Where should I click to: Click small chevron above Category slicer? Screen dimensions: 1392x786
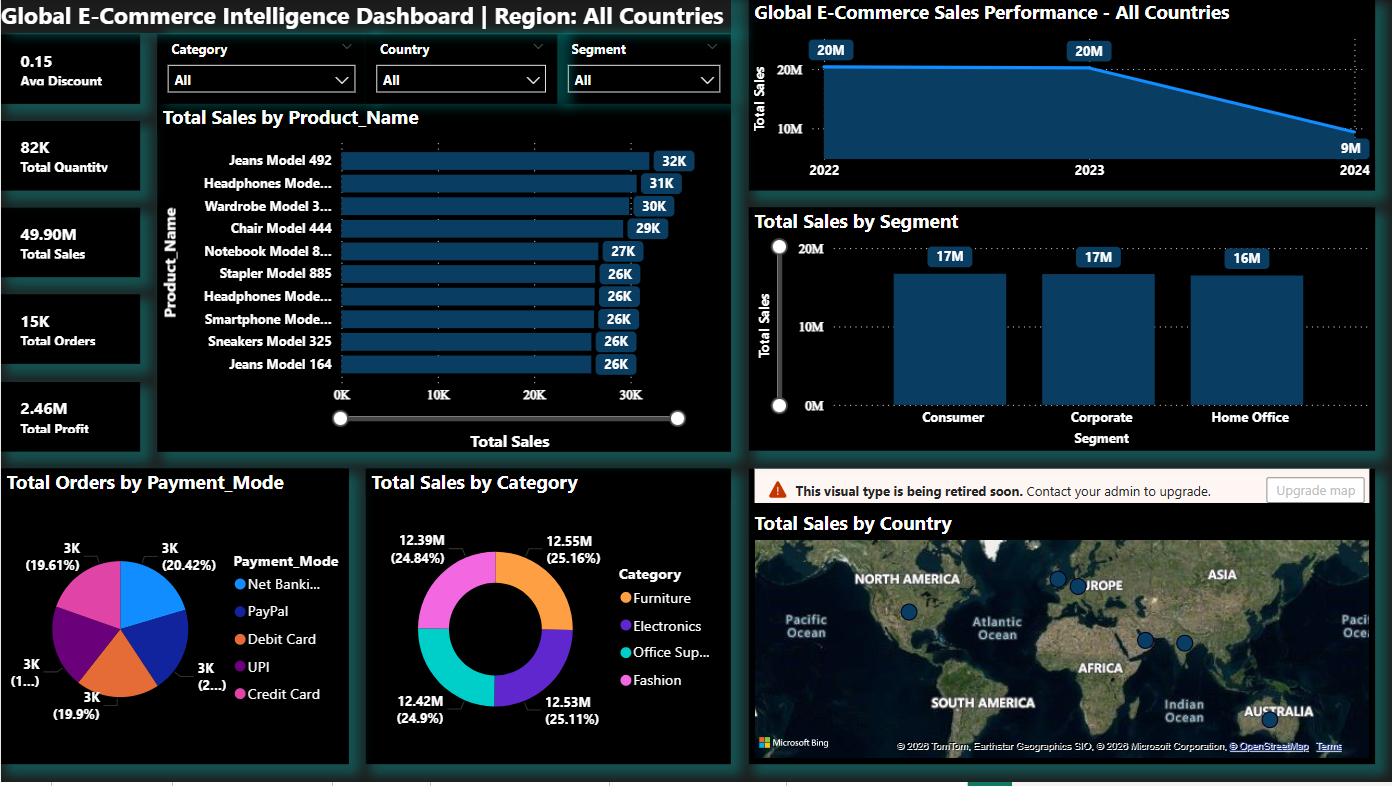click(347, 47)
